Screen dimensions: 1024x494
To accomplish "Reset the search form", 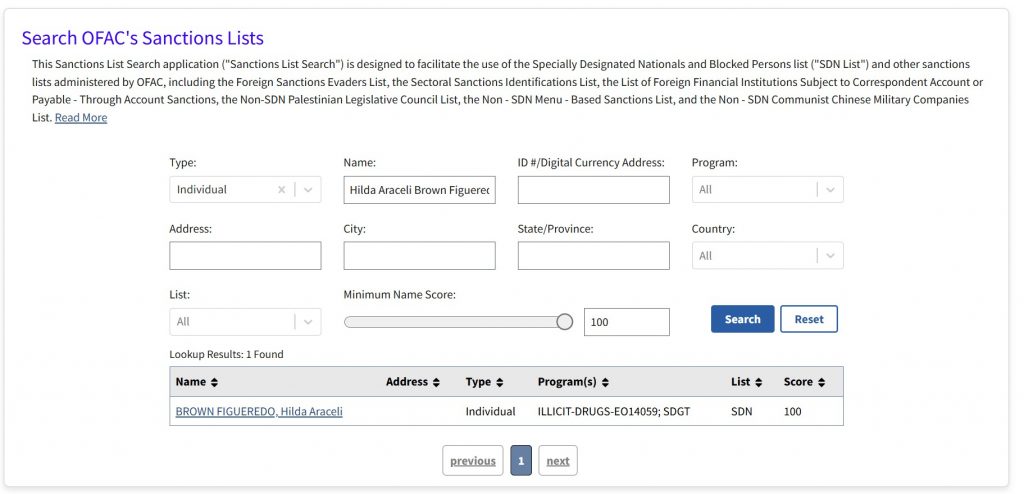I will coord(809,319).
